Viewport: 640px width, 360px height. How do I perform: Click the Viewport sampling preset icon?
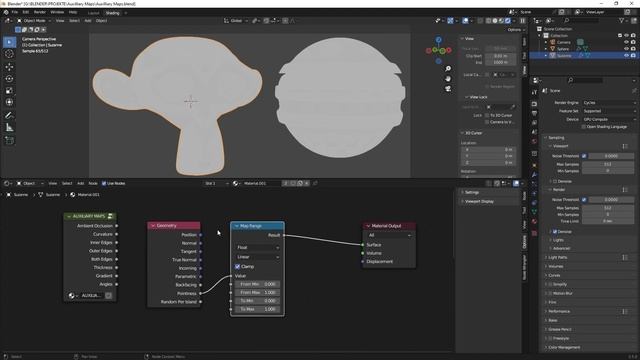[625, 146]
